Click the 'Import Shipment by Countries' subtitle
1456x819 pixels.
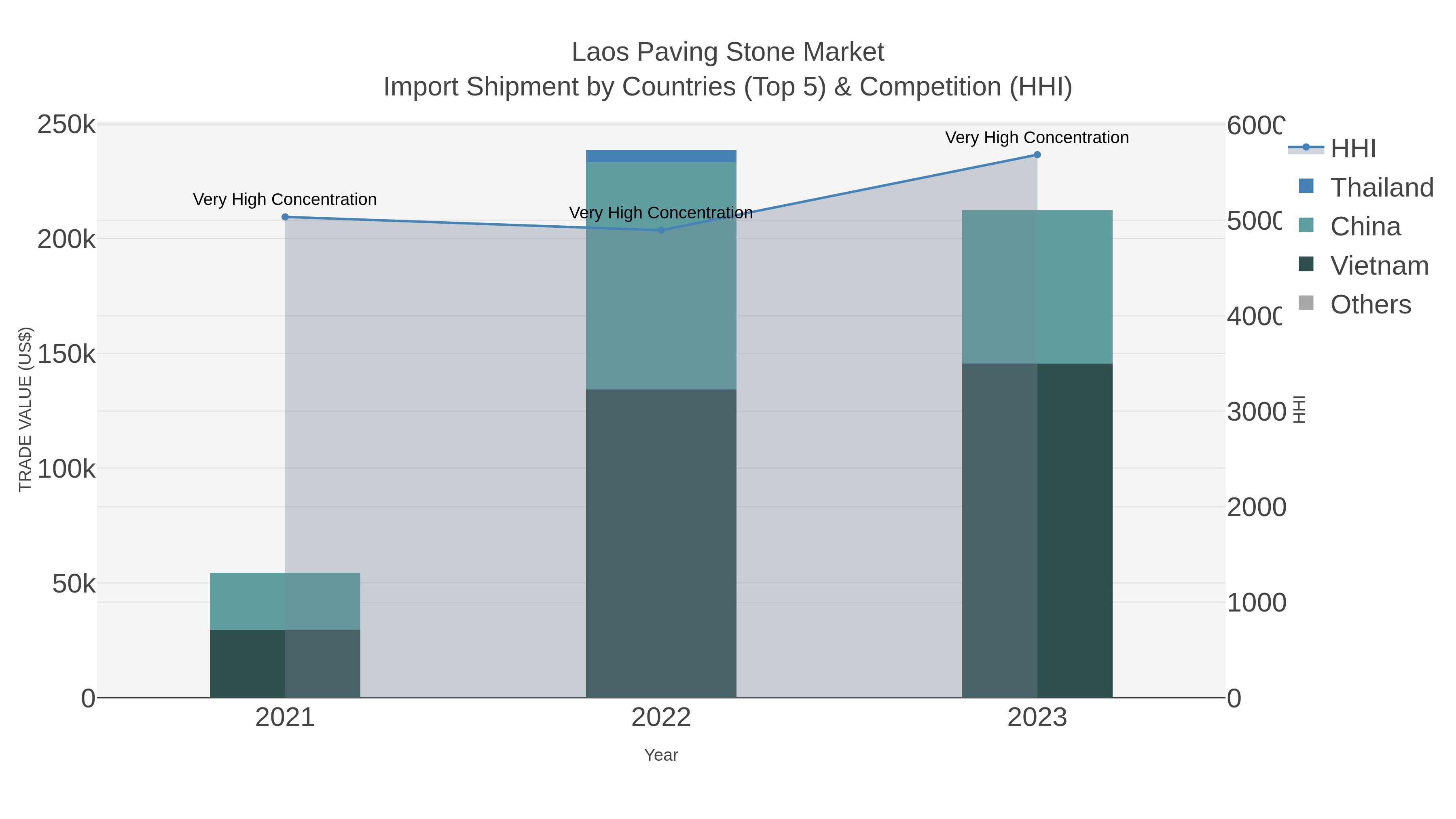tap(728, 87)
